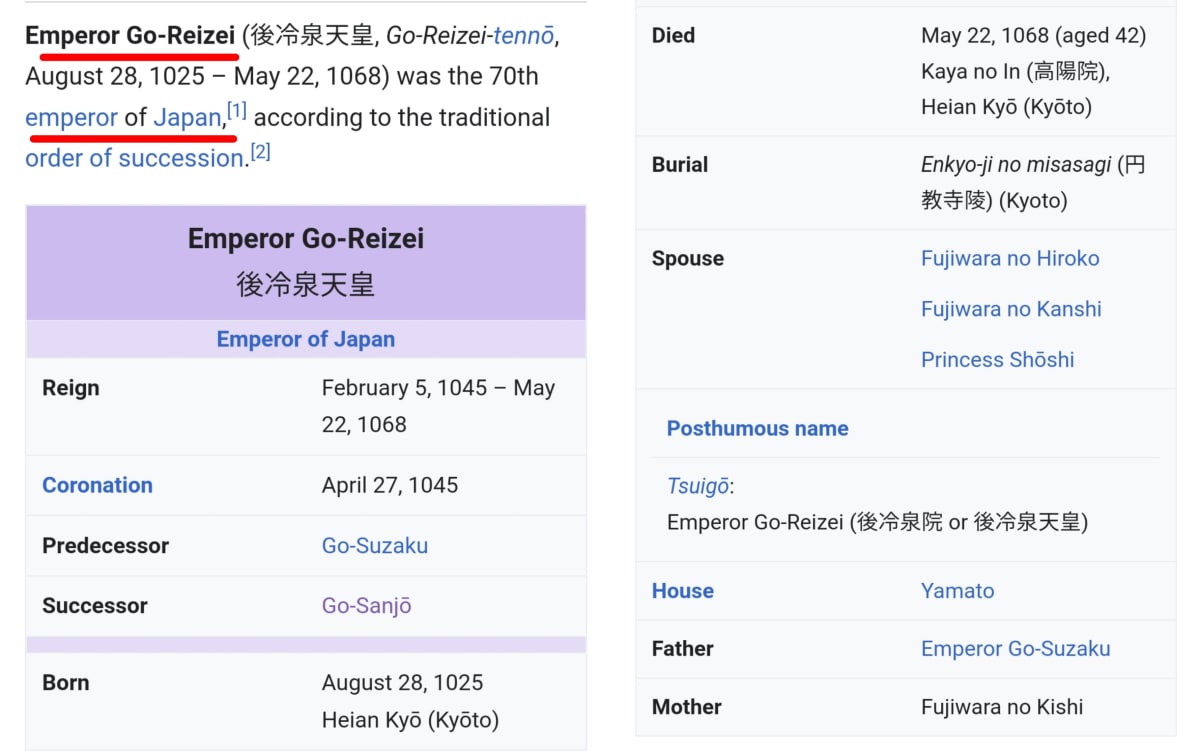Open spouse 'Fujiwara no Hiroko' link
This screenshot has height=751, width=1200.
pyautogui.click(x=1010, y=258)
